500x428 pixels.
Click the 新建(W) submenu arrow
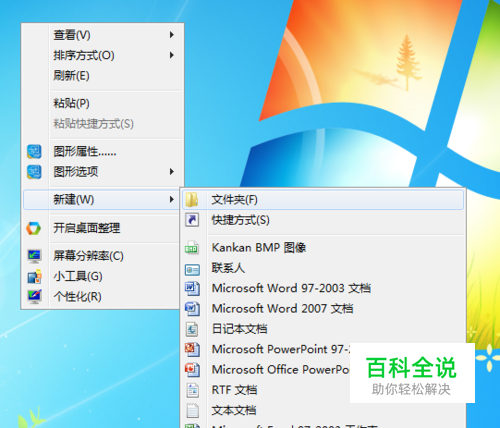(x=172, y=199)
